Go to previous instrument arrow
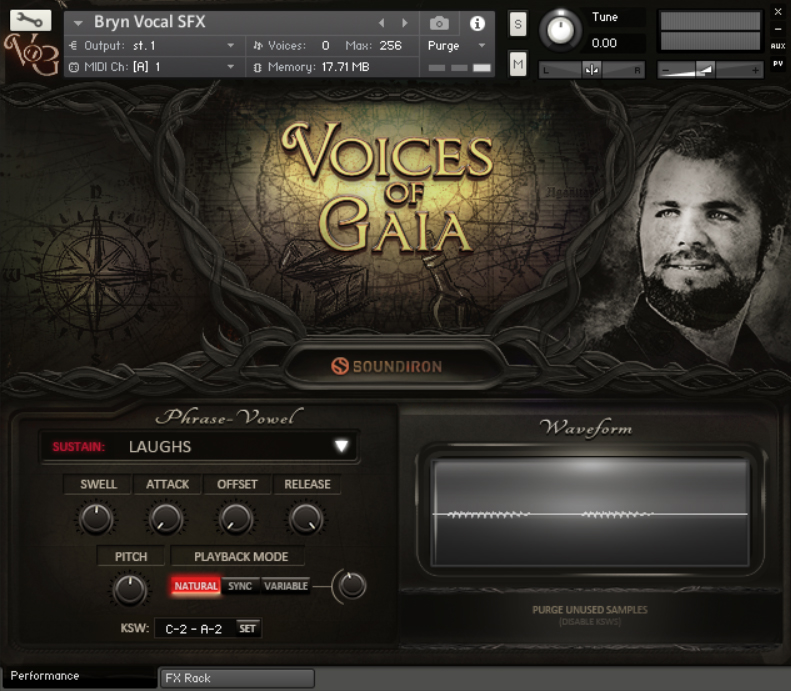 point(382,23)
